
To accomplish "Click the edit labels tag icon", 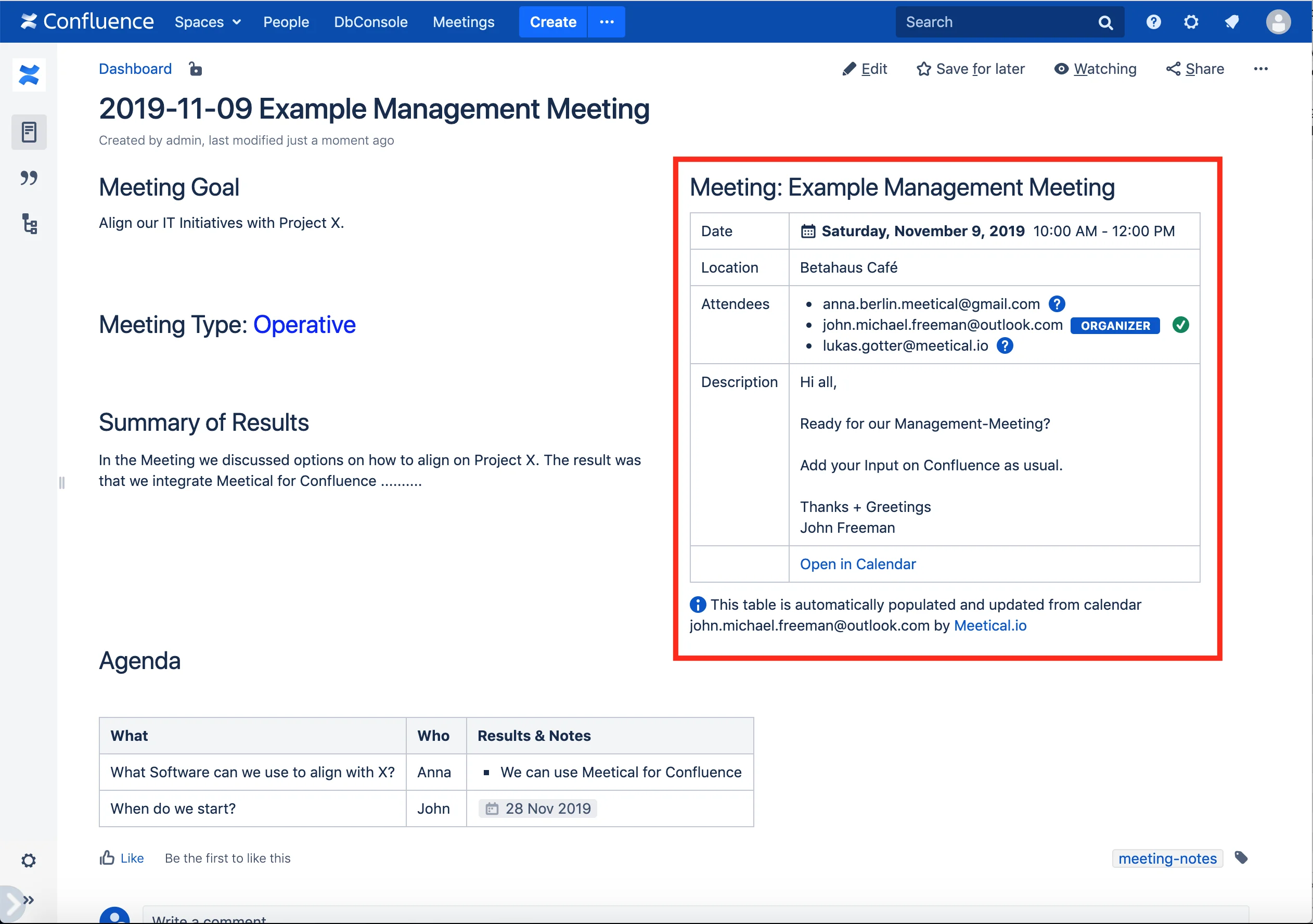I will click(1241, 858).
